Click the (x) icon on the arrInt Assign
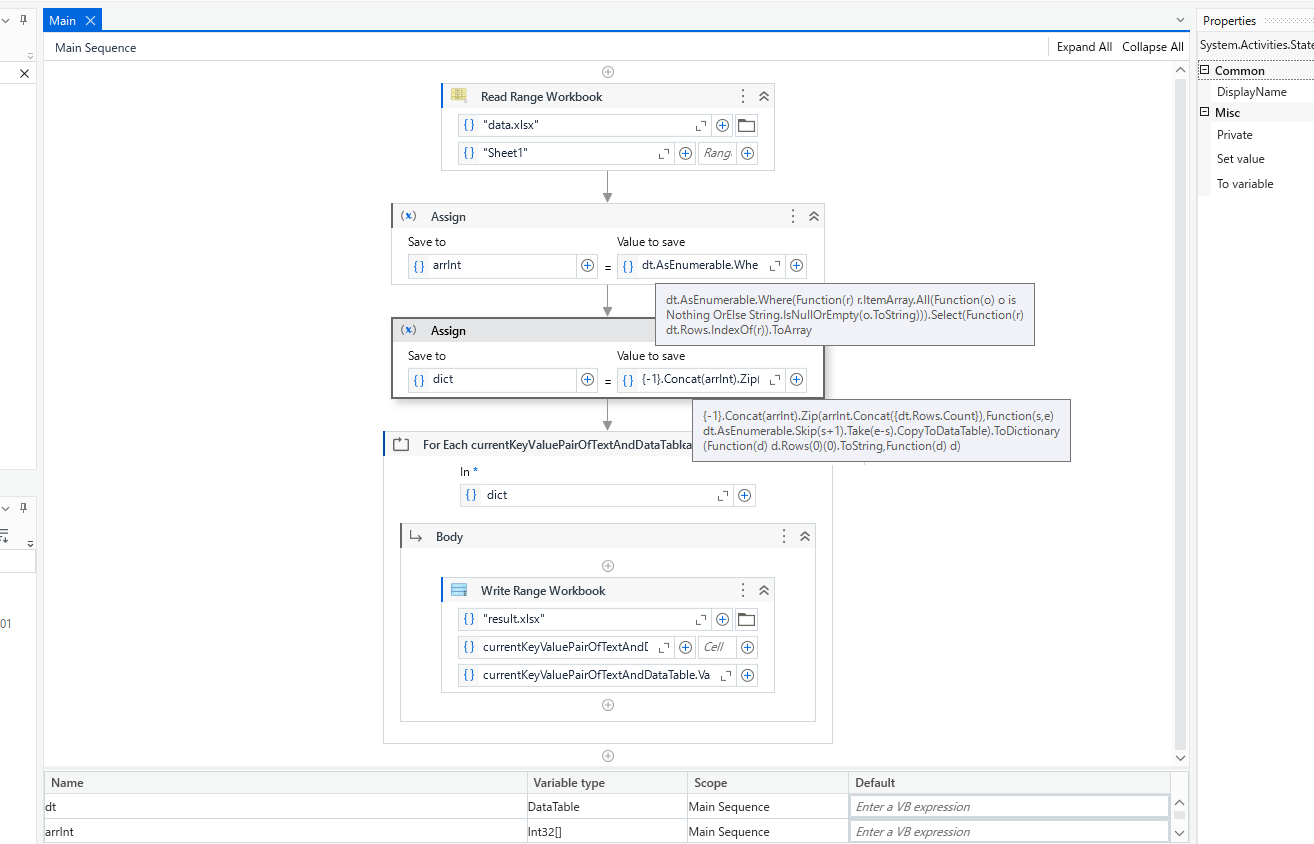1314x844 pixels. [409, 215]
